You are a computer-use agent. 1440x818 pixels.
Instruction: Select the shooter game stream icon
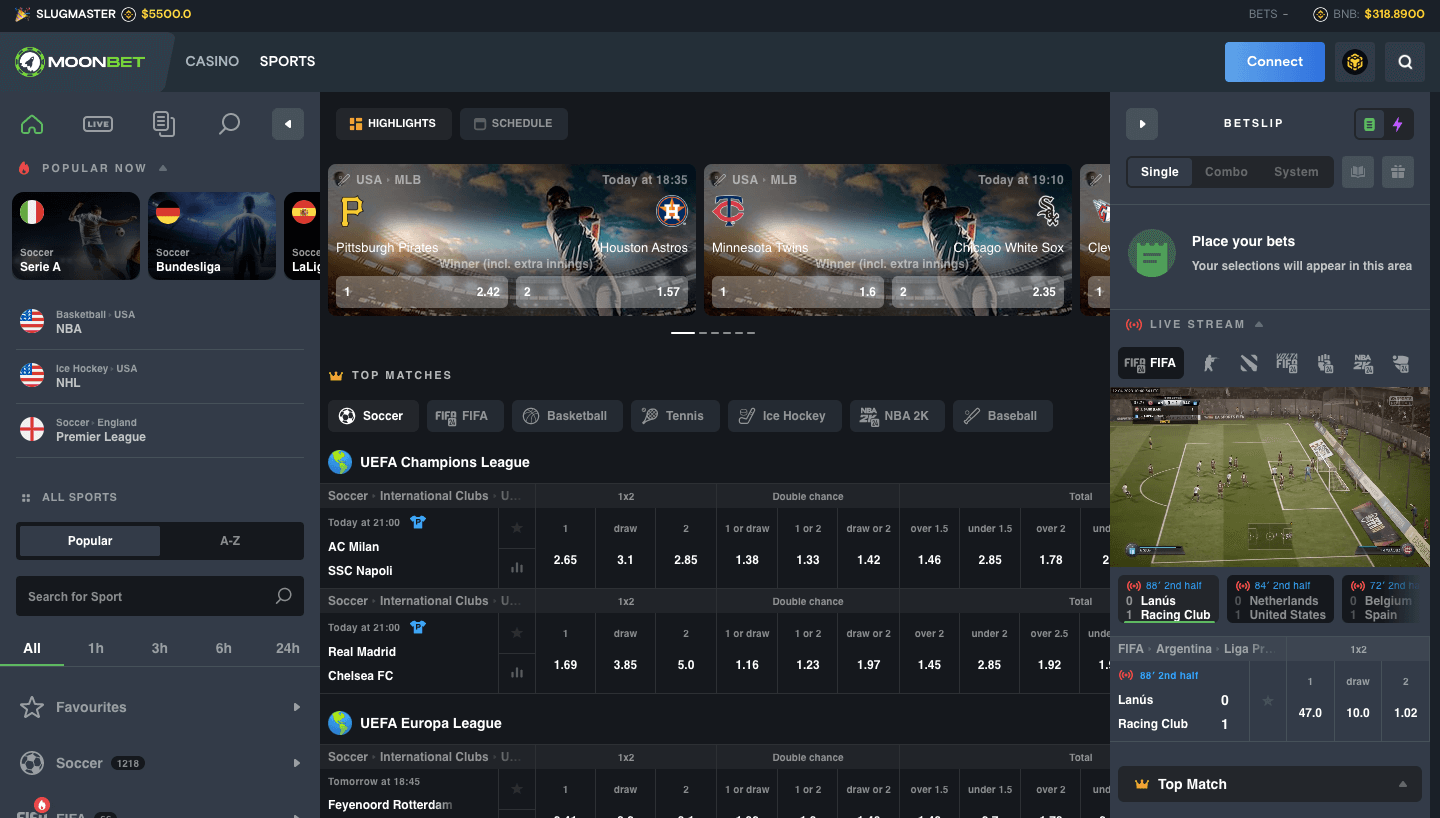click(1210, 363)
